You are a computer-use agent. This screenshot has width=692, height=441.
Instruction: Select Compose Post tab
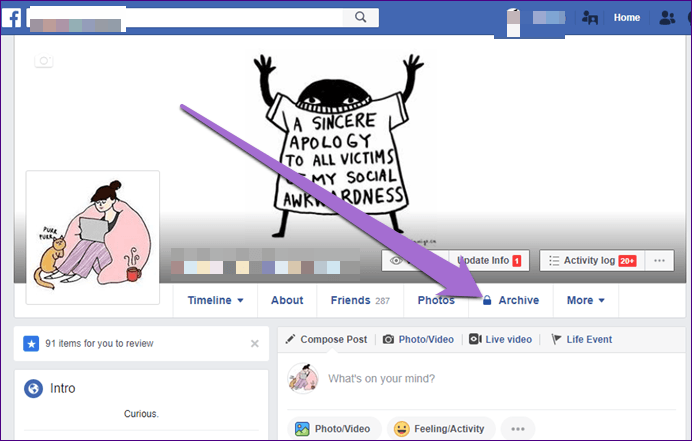326,339
